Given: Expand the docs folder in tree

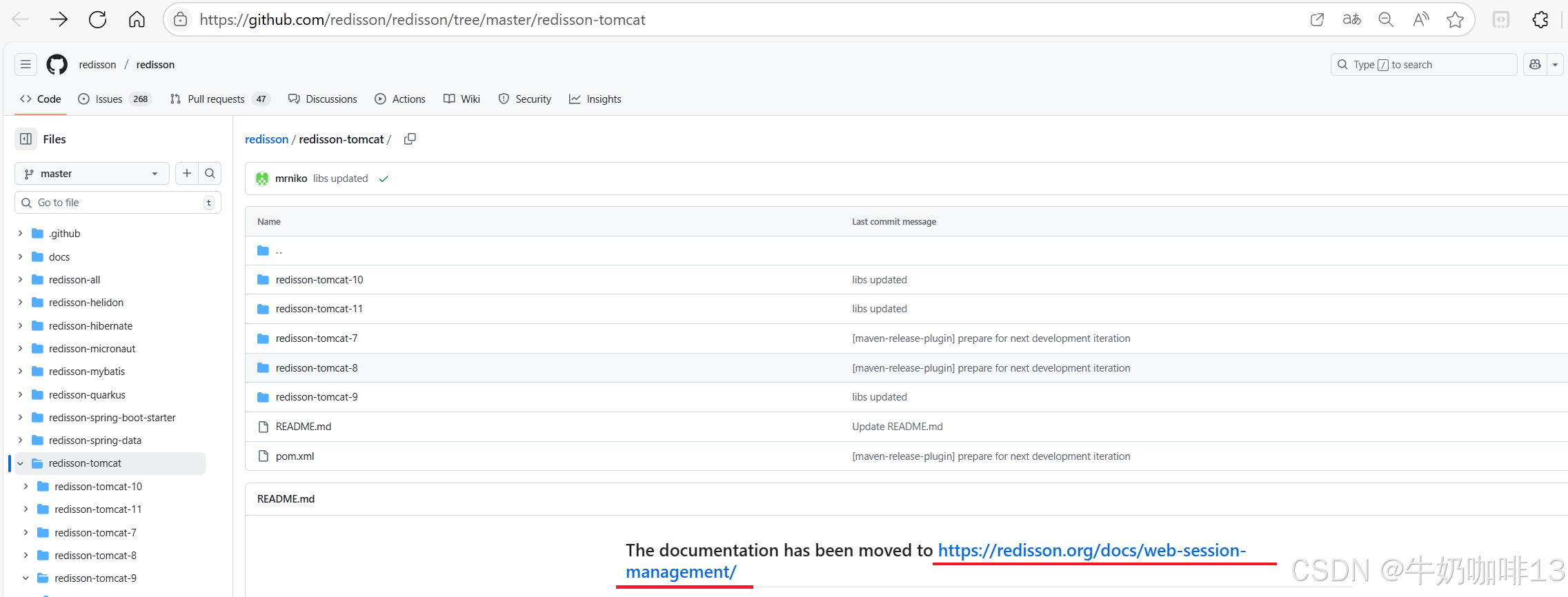Looking at the screenshot, I should click(x=20, y=256).
